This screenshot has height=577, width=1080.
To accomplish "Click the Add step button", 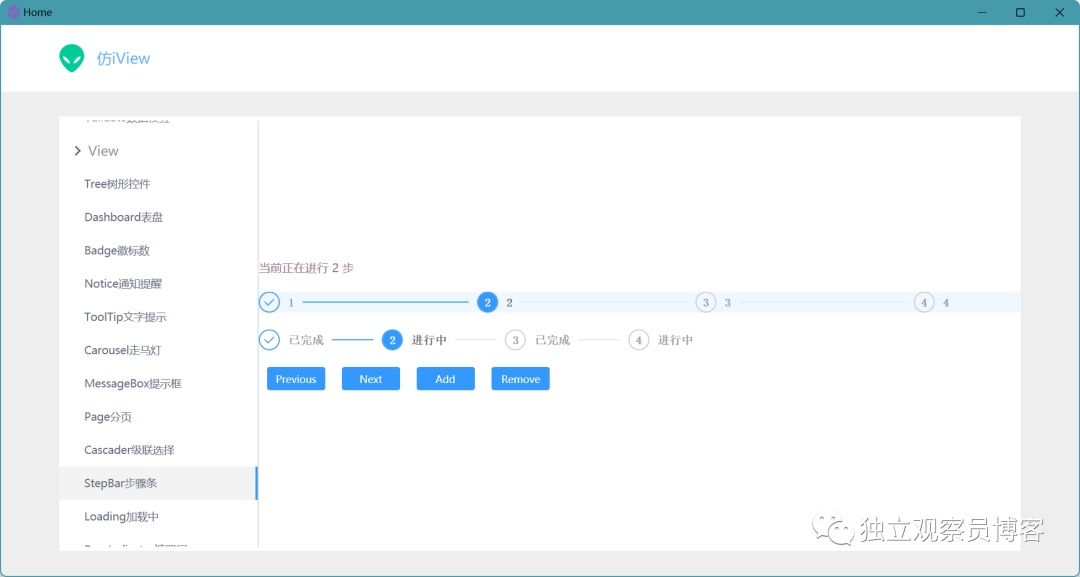I will coord(446,379).
